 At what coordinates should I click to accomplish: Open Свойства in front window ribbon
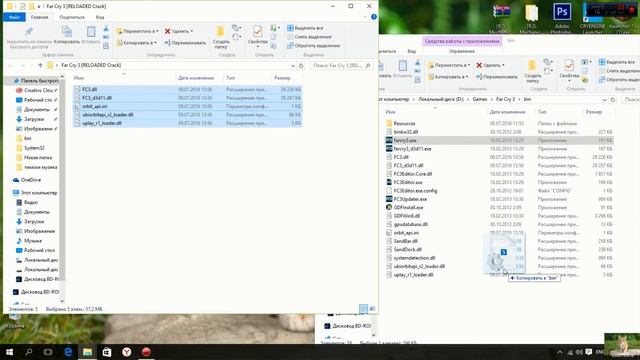(258, 37)
